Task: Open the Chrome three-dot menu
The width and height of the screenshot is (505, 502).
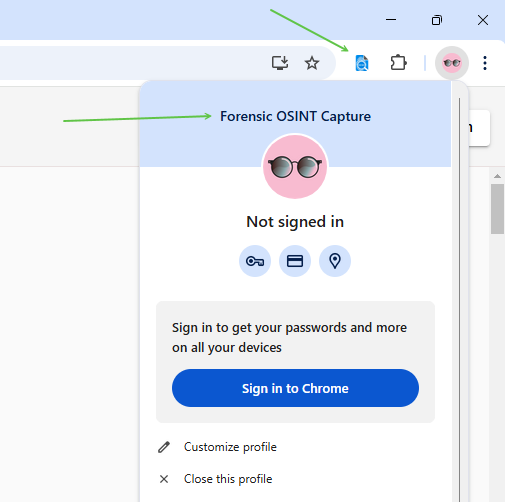Action: click(485, 63)
